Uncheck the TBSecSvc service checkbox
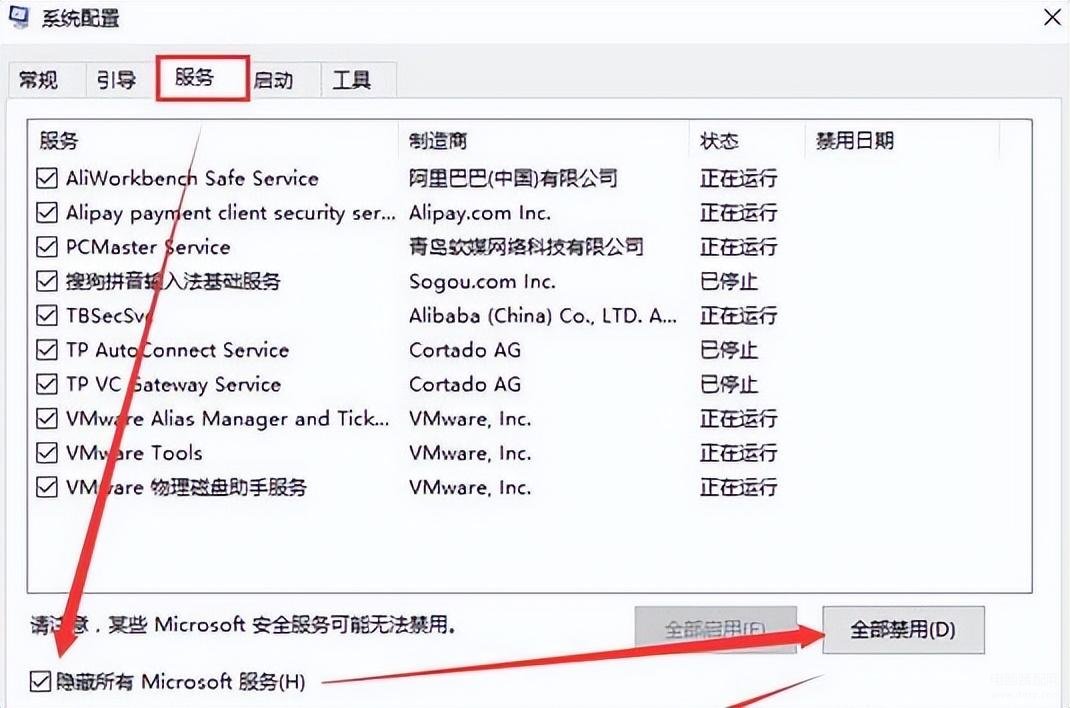This screenshot has height=708, width=1070. [x=47, y=316]
